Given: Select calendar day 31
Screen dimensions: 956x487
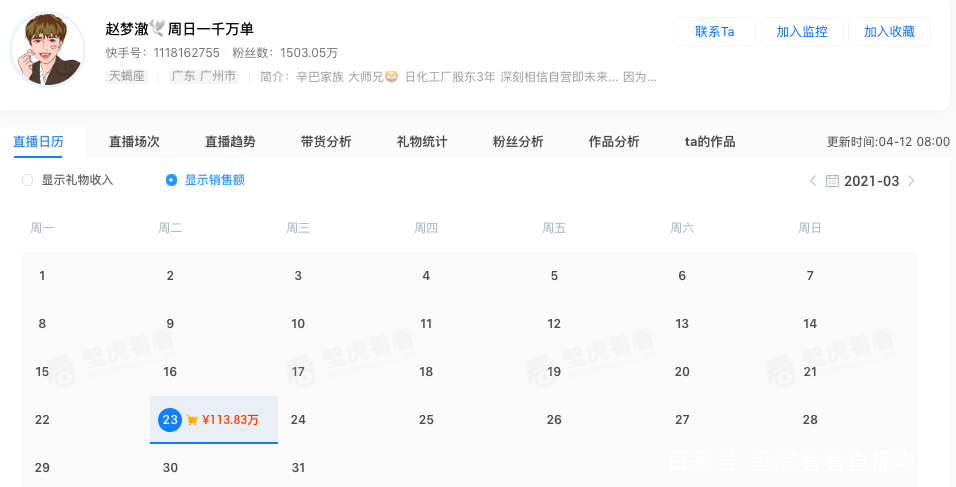Looking at the screenshot, I should (298, 468).
